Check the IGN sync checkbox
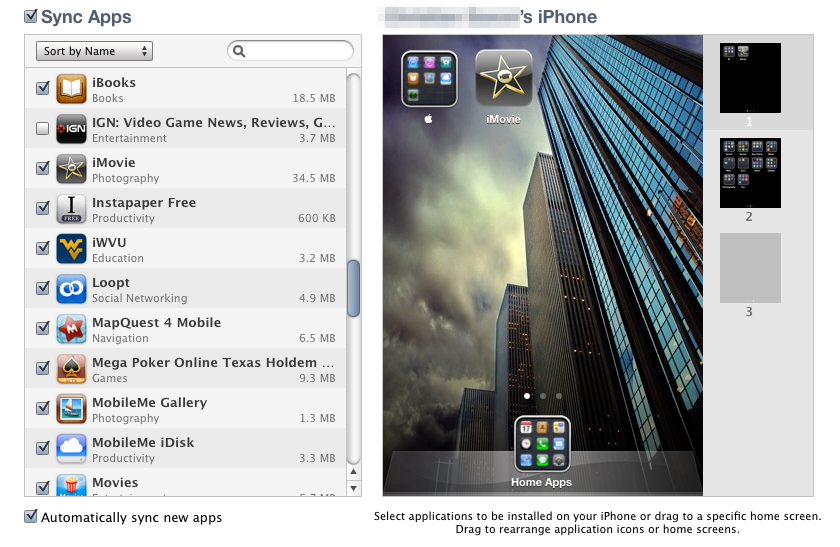Viewport: 840px width, 547px height. [x=42, y=129]
